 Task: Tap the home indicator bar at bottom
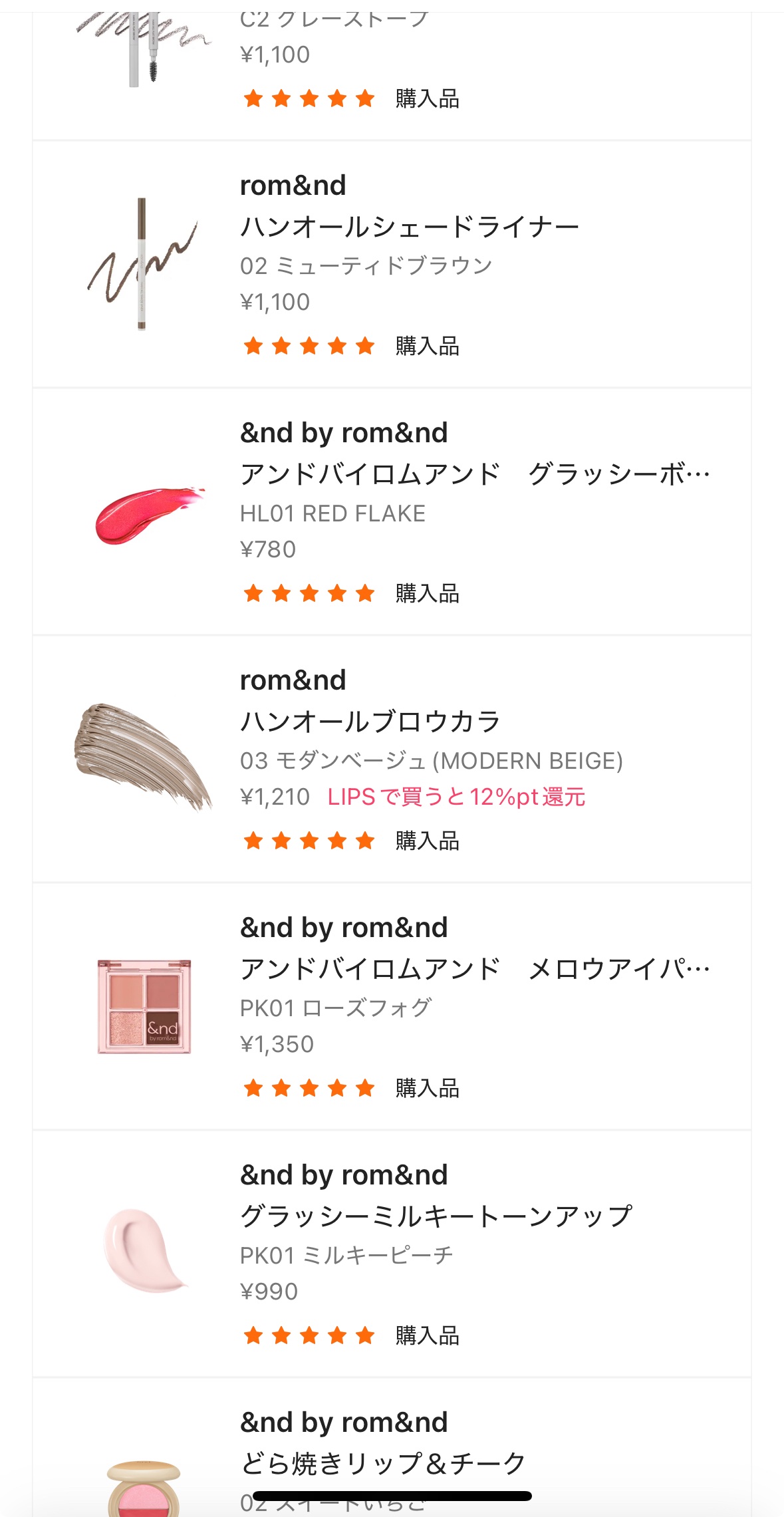392,1496
